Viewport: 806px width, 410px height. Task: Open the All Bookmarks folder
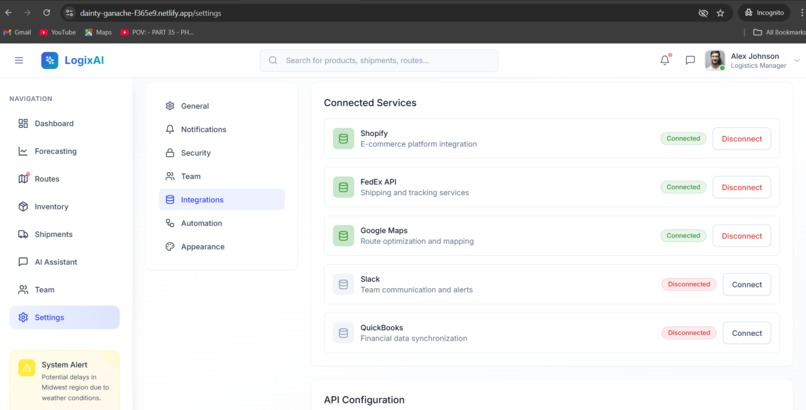(779, 32)
